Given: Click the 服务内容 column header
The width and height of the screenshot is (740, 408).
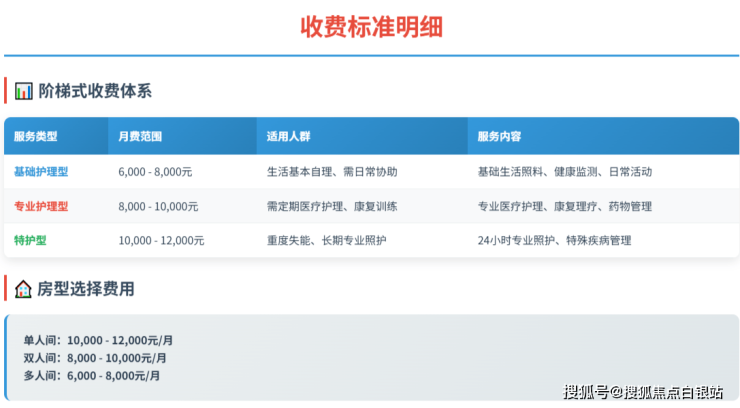Looking at the screenshot, I should [499, 136].
